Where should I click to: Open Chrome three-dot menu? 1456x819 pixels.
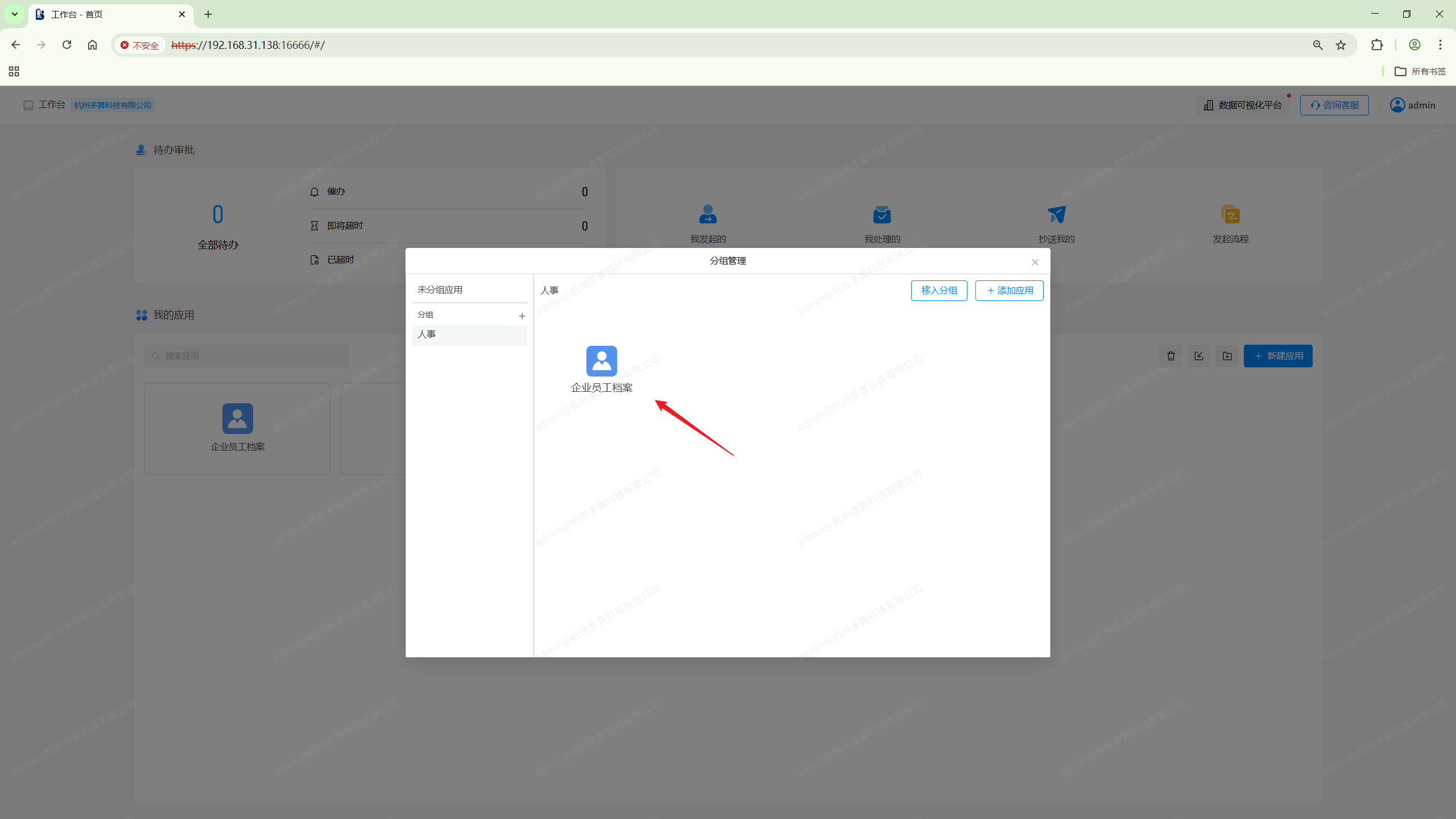pos(1440,45)
